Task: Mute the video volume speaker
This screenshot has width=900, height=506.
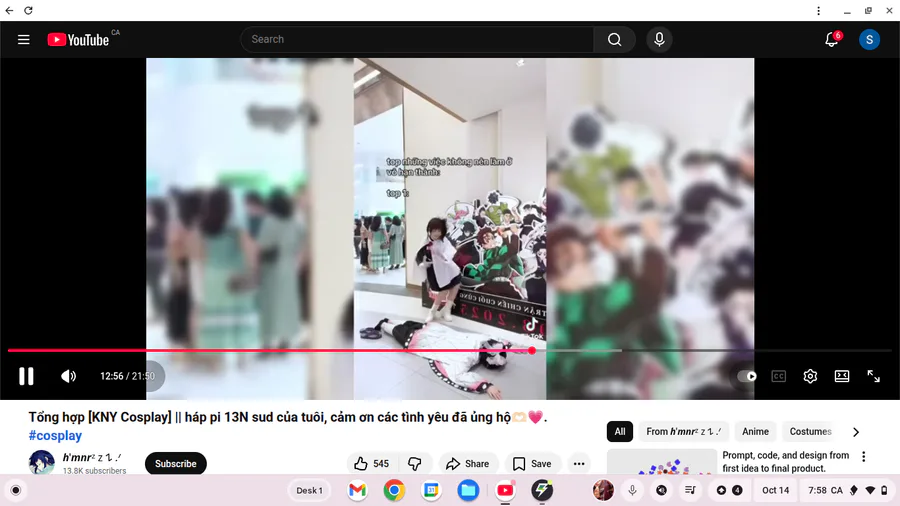Action: coord(68,376)
